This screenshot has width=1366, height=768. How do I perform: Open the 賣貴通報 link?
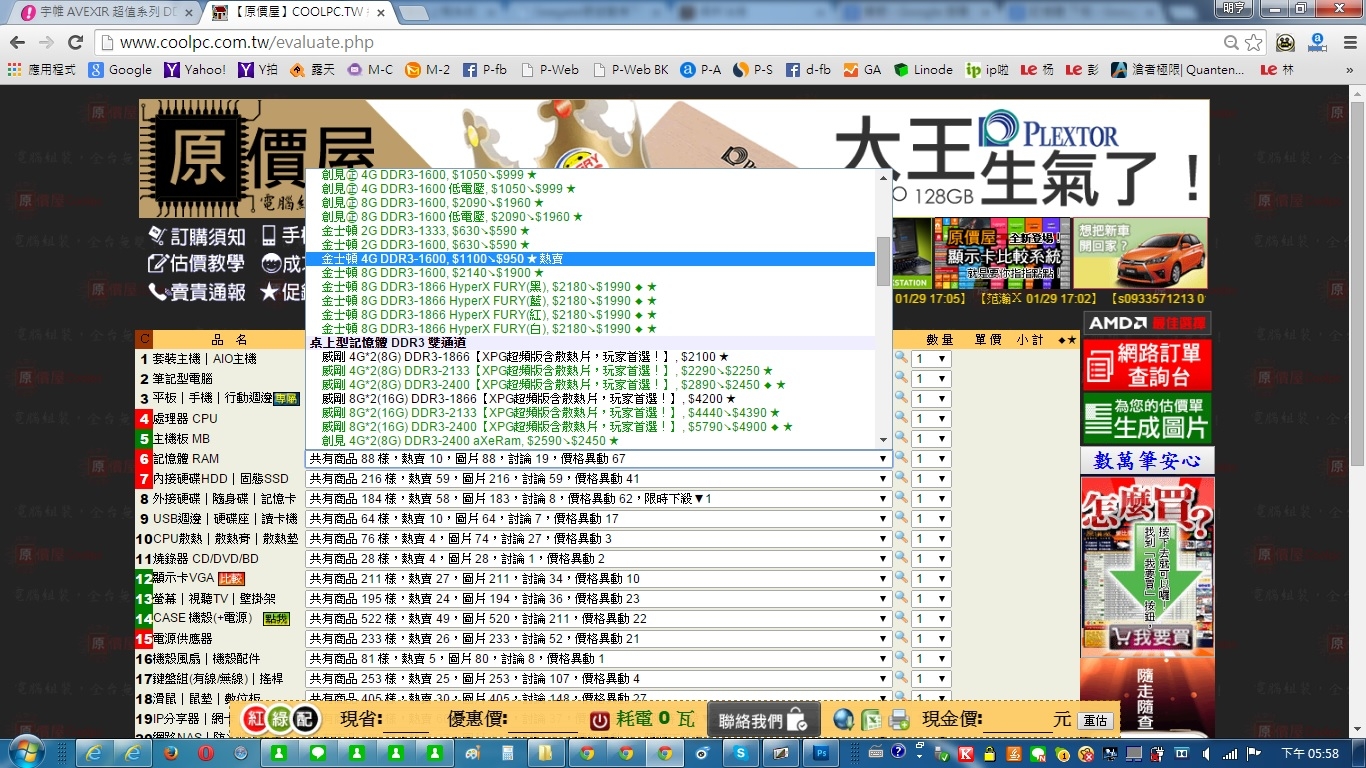(197, 292)
